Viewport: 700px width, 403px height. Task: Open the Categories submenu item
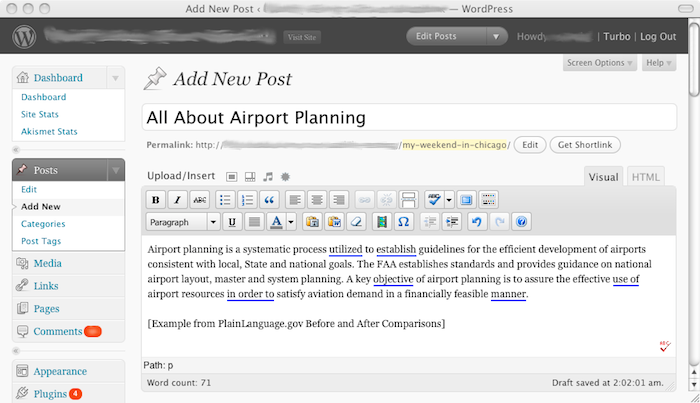click(43, 224)
